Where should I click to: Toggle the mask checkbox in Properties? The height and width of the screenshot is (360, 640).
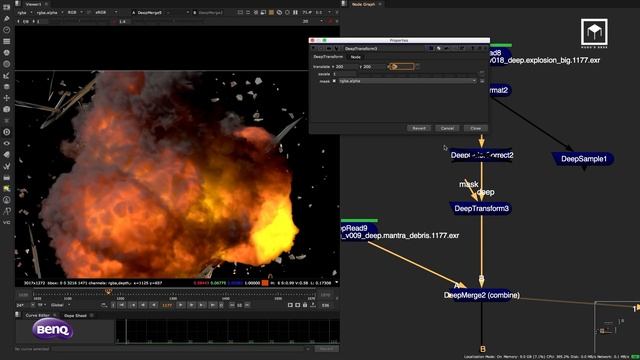click(x=334, y=81)
